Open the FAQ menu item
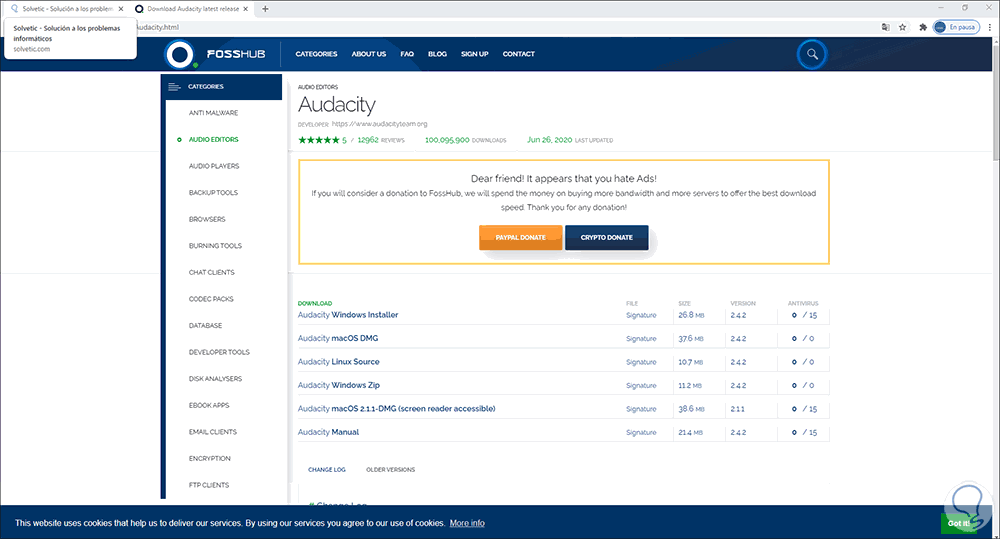This screenshot has height=539, width=1000. (x=407, y=54)
